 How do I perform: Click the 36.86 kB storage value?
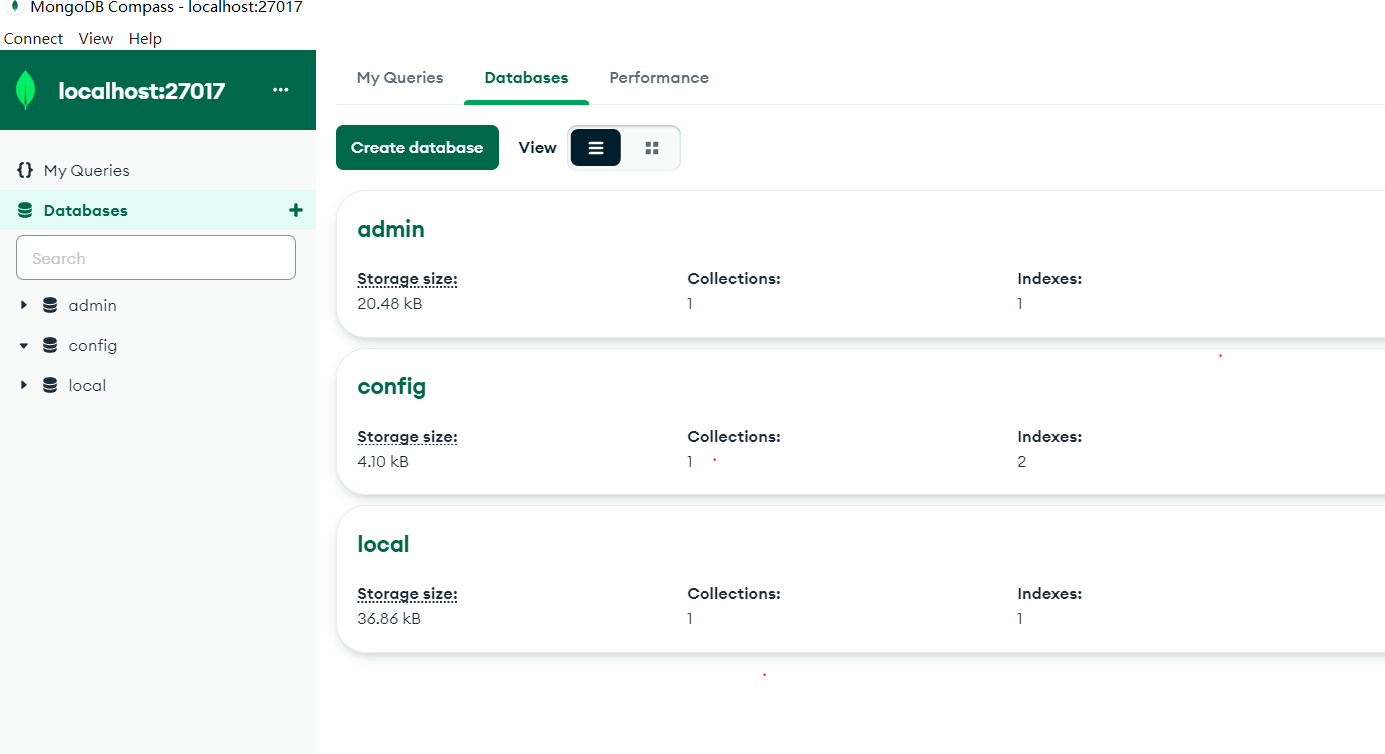pos(389,618)
